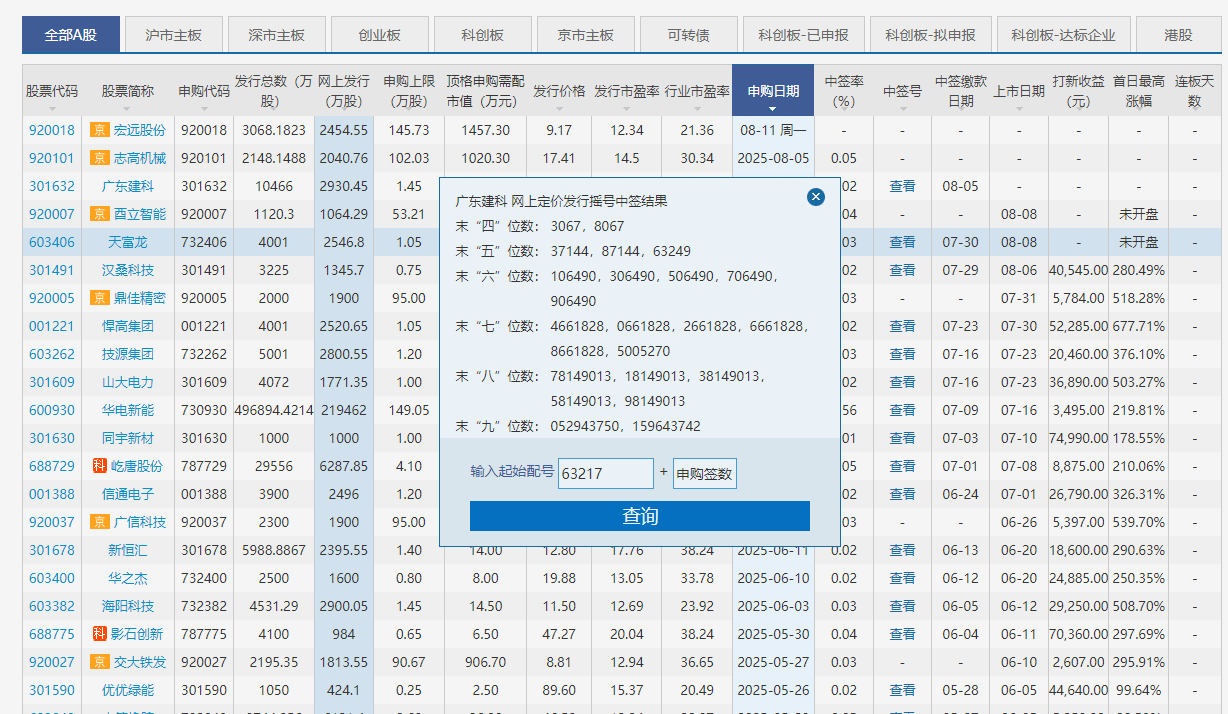Sort table by 股票简称 column header
1228x714 pixels.
[x=127, y=91]
